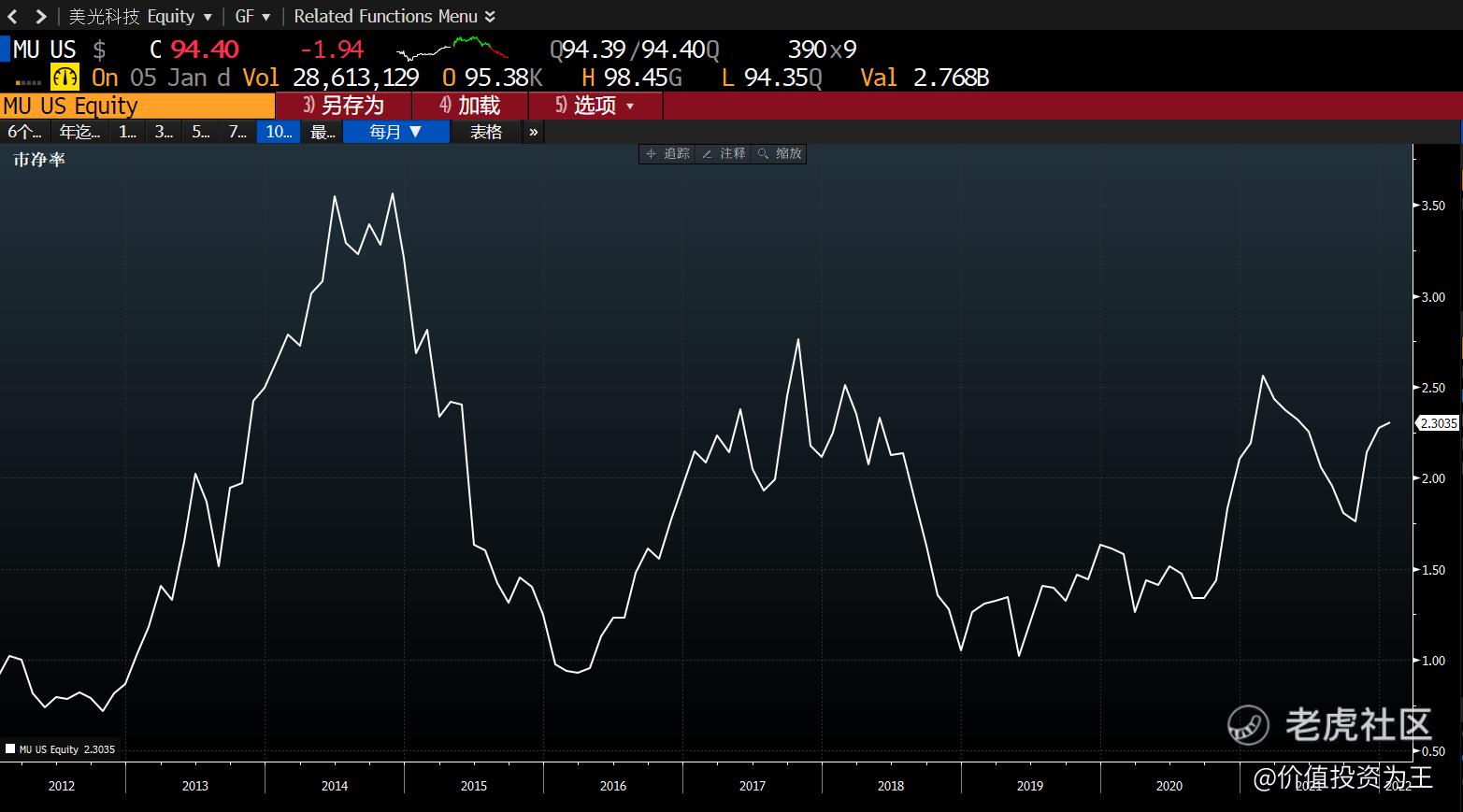Click the 1.00 y-axis label

(1433, 661)
